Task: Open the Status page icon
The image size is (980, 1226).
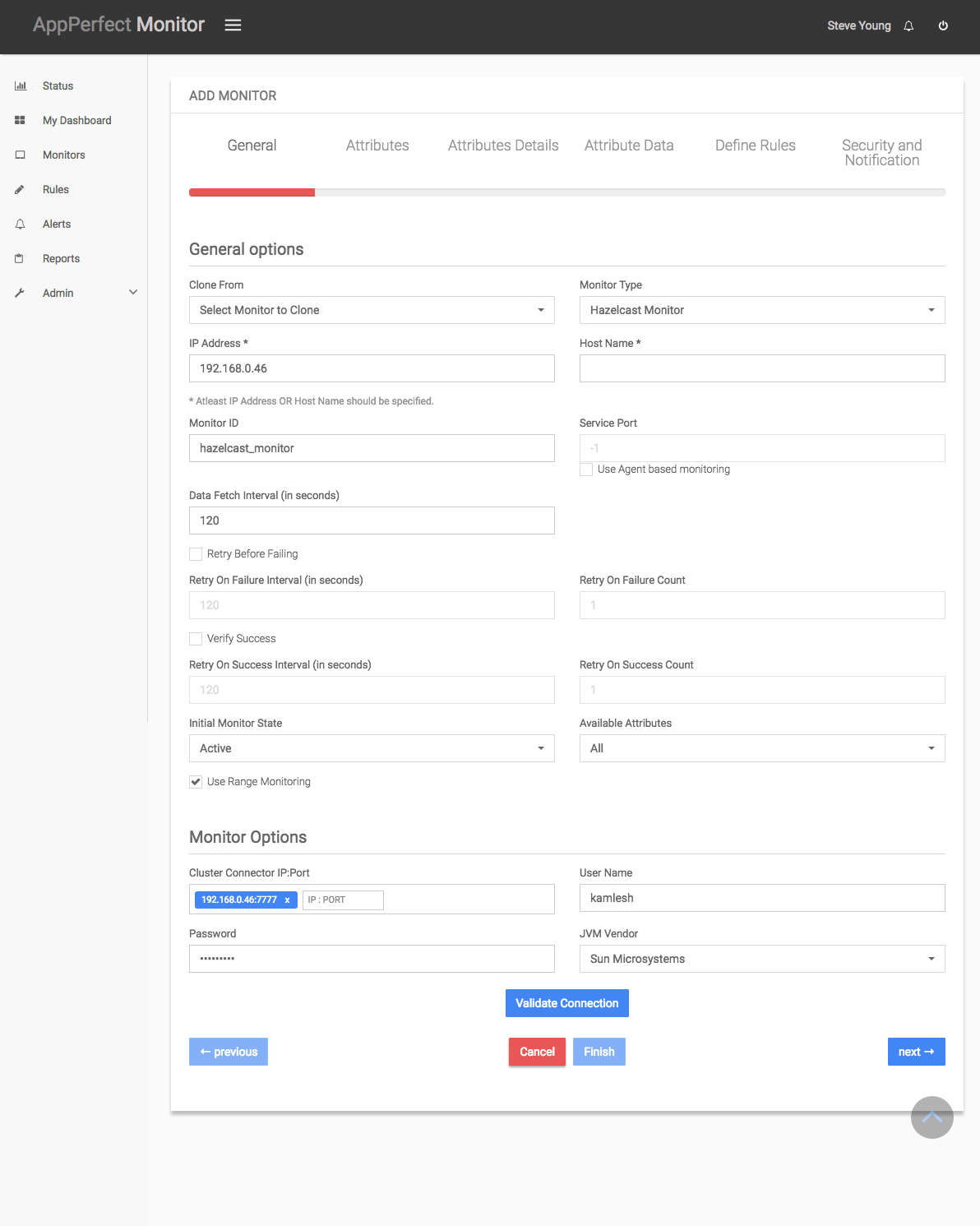Action: click(20, 86)
